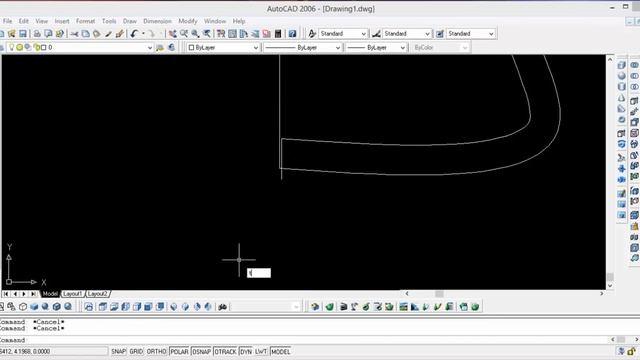Screen dimensions: 640x360
Task: Open Named Views from the View toolbar
Action: coord(89,307)
